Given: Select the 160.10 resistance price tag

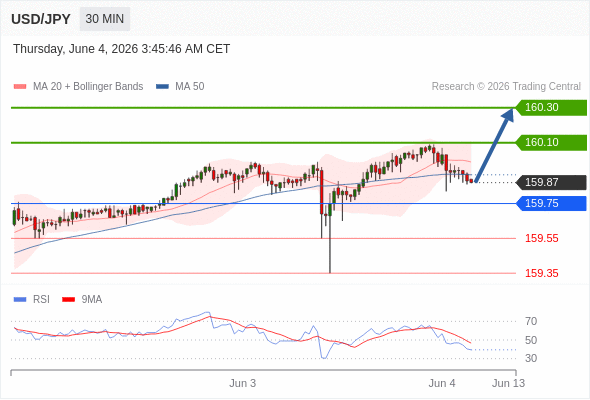Looking at the screenshot, I should (551, 143).
